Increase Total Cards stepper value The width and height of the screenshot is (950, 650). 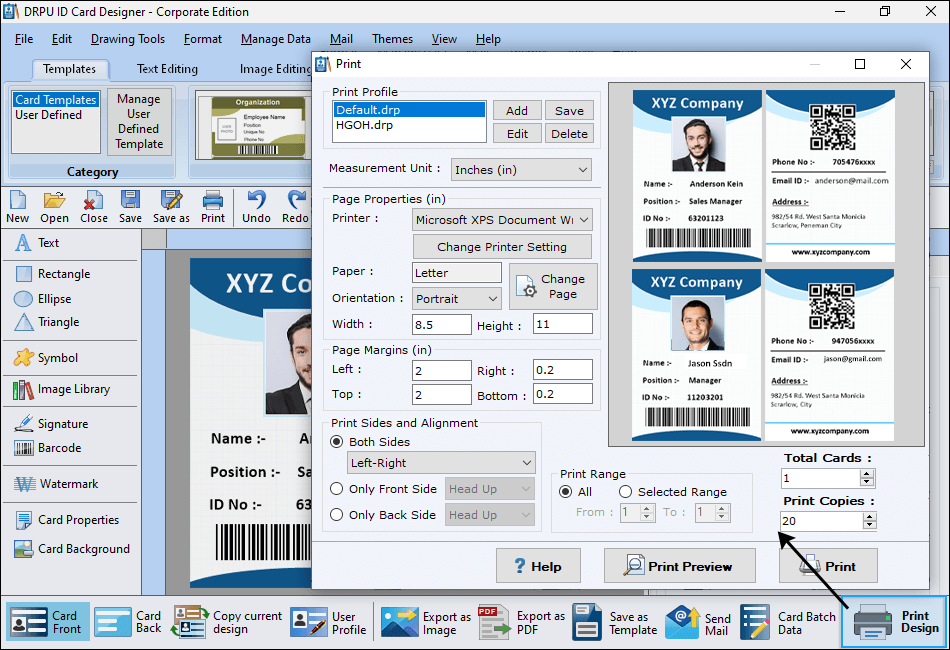tap(867, 474)
